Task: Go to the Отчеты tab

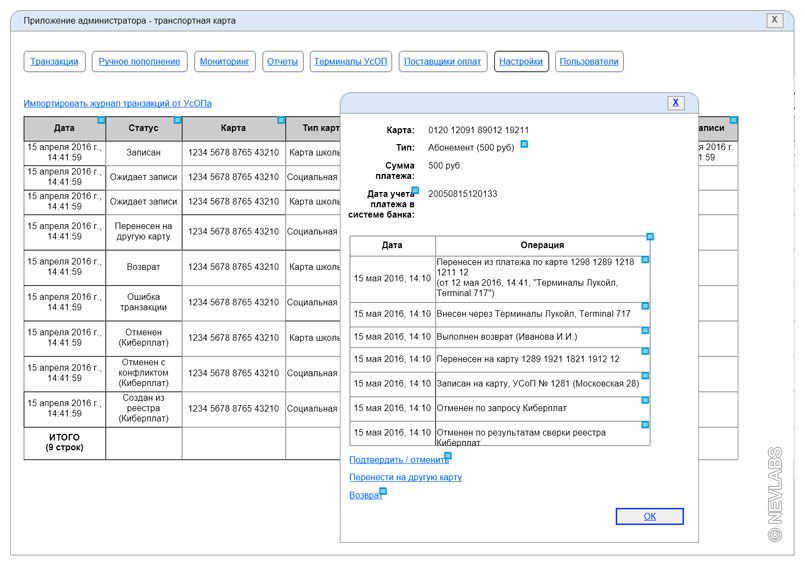Action: pyautogui.click(x=283, y=62)
